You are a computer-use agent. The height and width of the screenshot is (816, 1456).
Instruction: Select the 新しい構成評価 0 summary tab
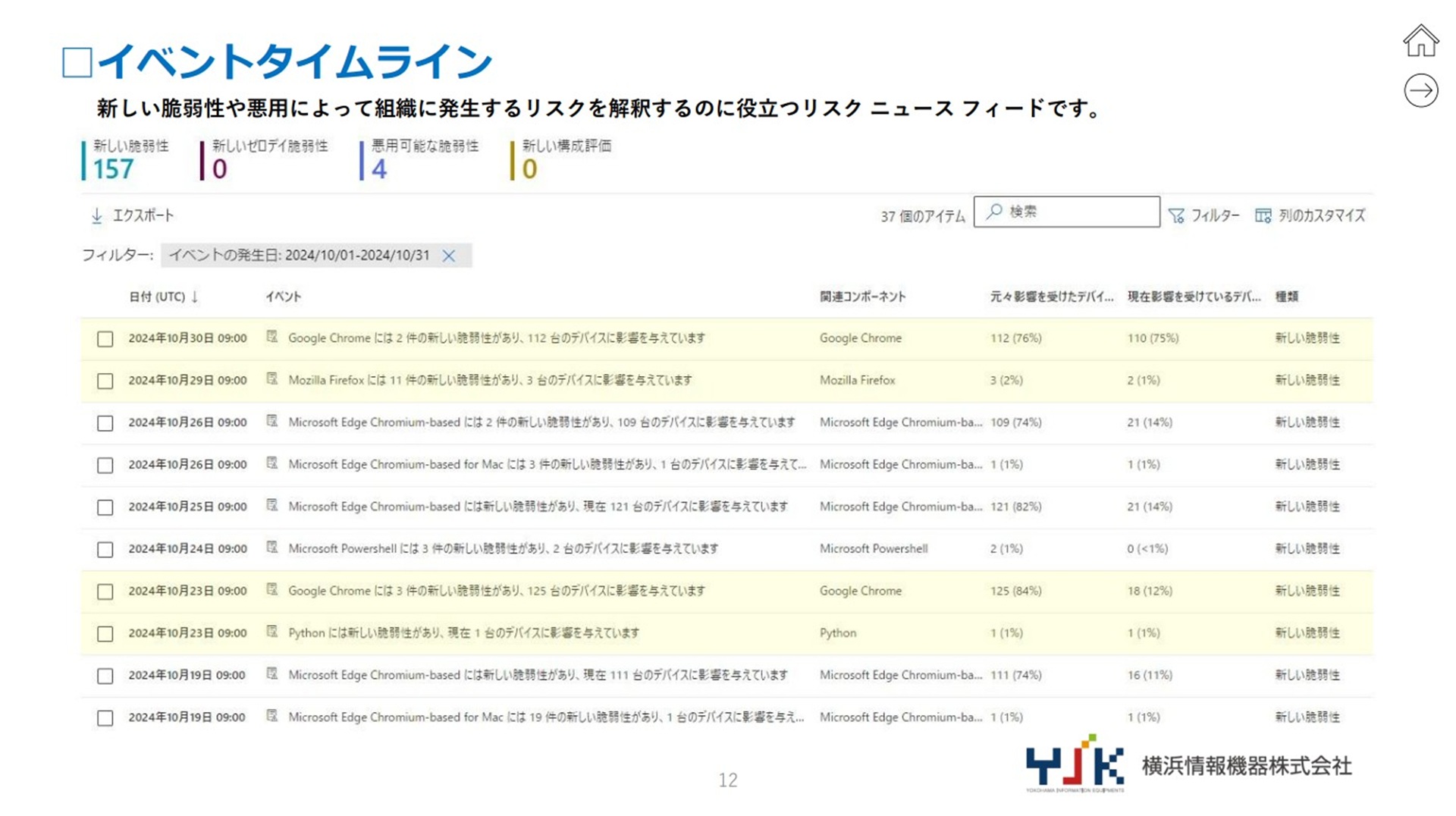[x=561, y=160]
